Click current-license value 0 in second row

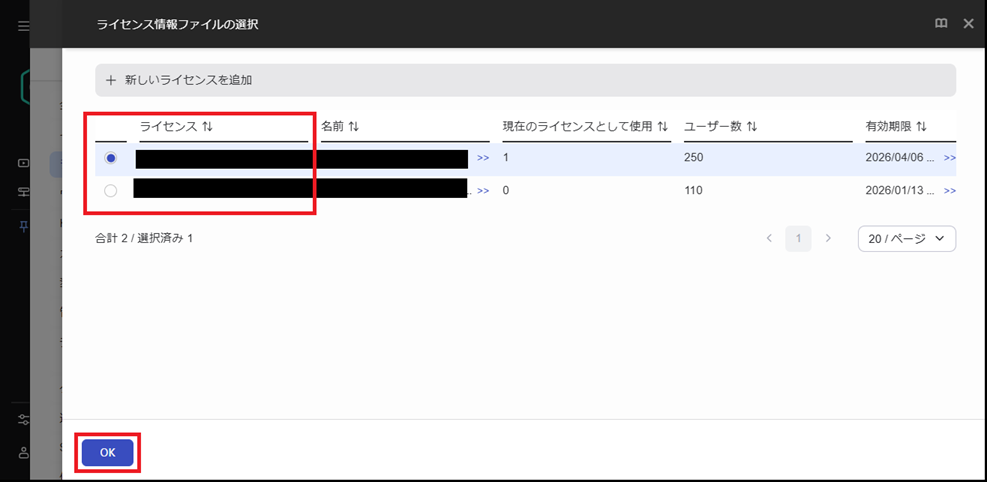pyautogui.click(x=505, y=191)
